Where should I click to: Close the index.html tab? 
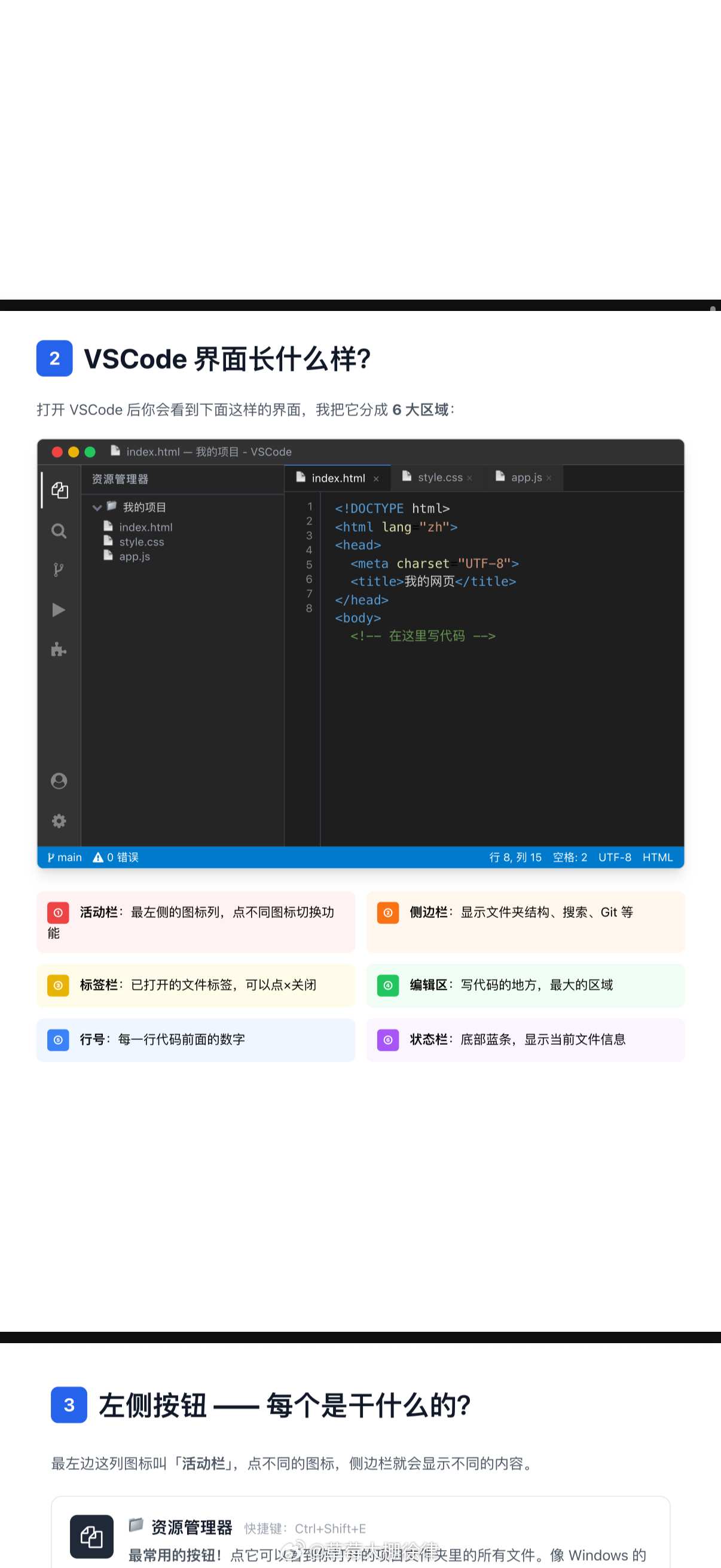(x=376, y=479)
